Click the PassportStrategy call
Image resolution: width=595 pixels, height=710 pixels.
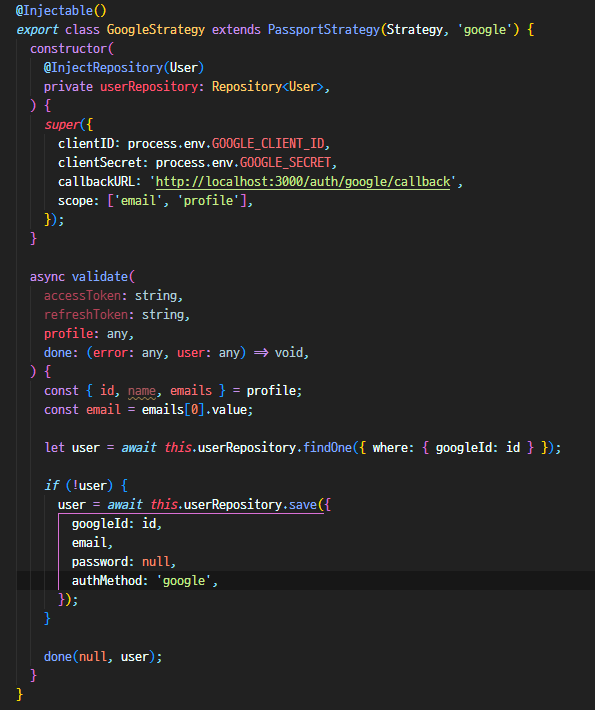[x=323, y=30]
